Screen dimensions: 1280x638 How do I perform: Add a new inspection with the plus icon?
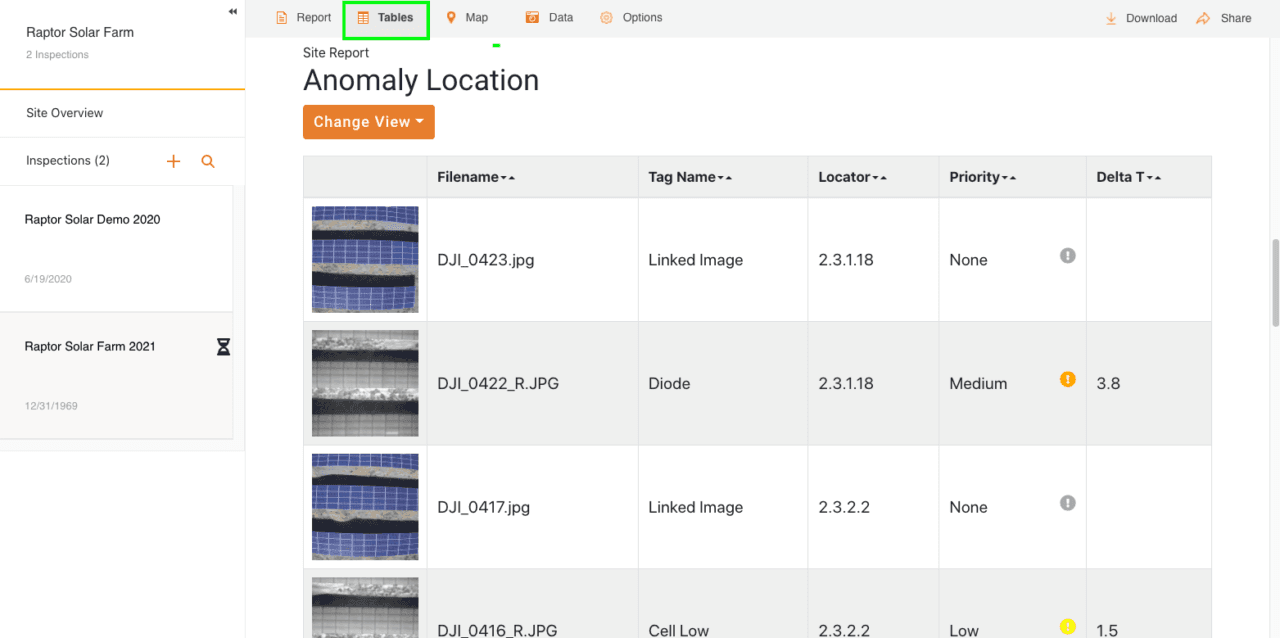[173, 161]
